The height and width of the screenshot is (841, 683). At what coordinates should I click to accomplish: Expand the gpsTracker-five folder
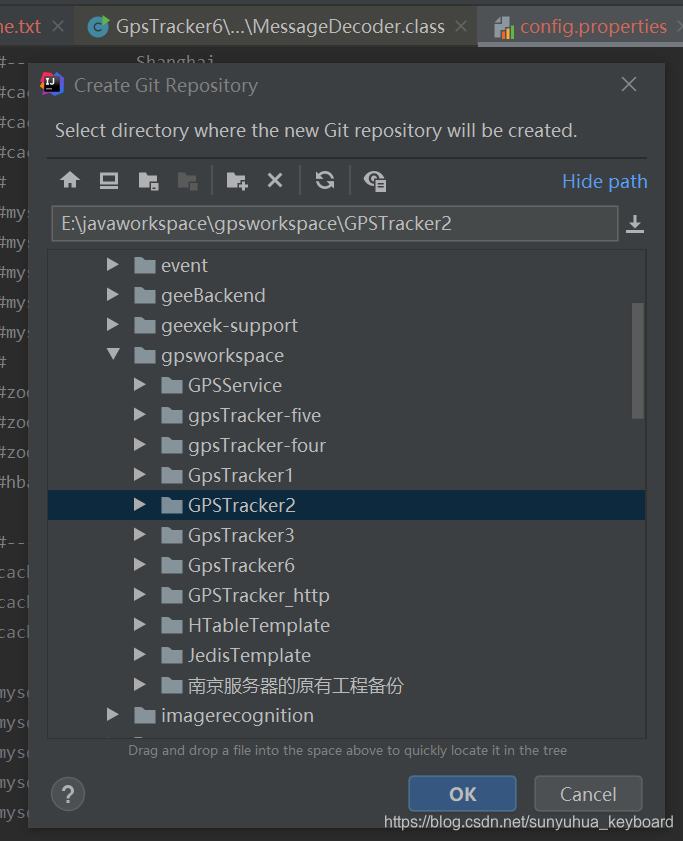[x=139, y=415]
